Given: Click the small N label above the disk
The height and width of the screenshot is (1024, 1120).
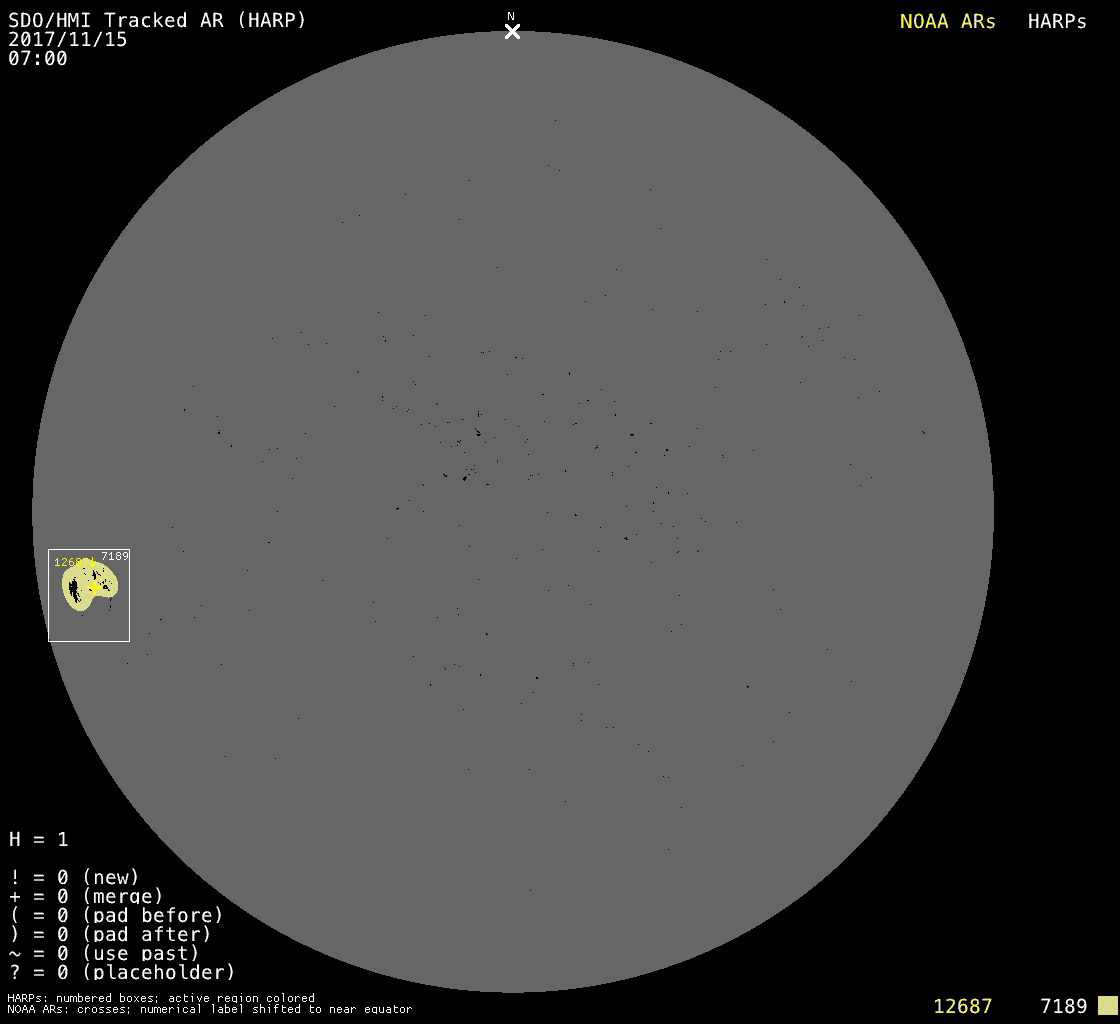Looking at the screenshot, I should [511, 16].
